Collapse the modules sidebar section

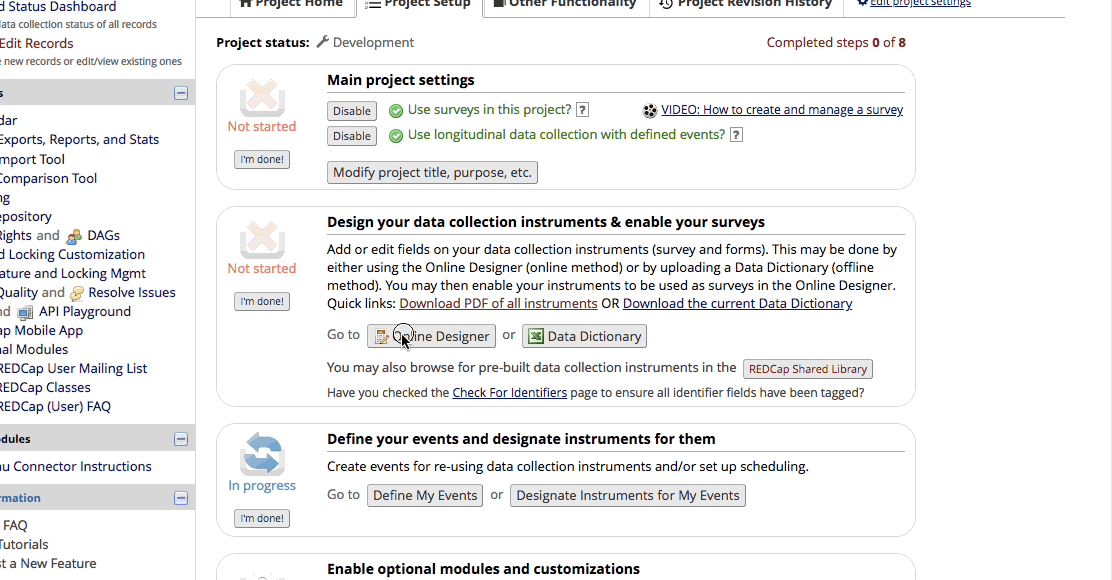pyautogui.click(x=181, y=439)
